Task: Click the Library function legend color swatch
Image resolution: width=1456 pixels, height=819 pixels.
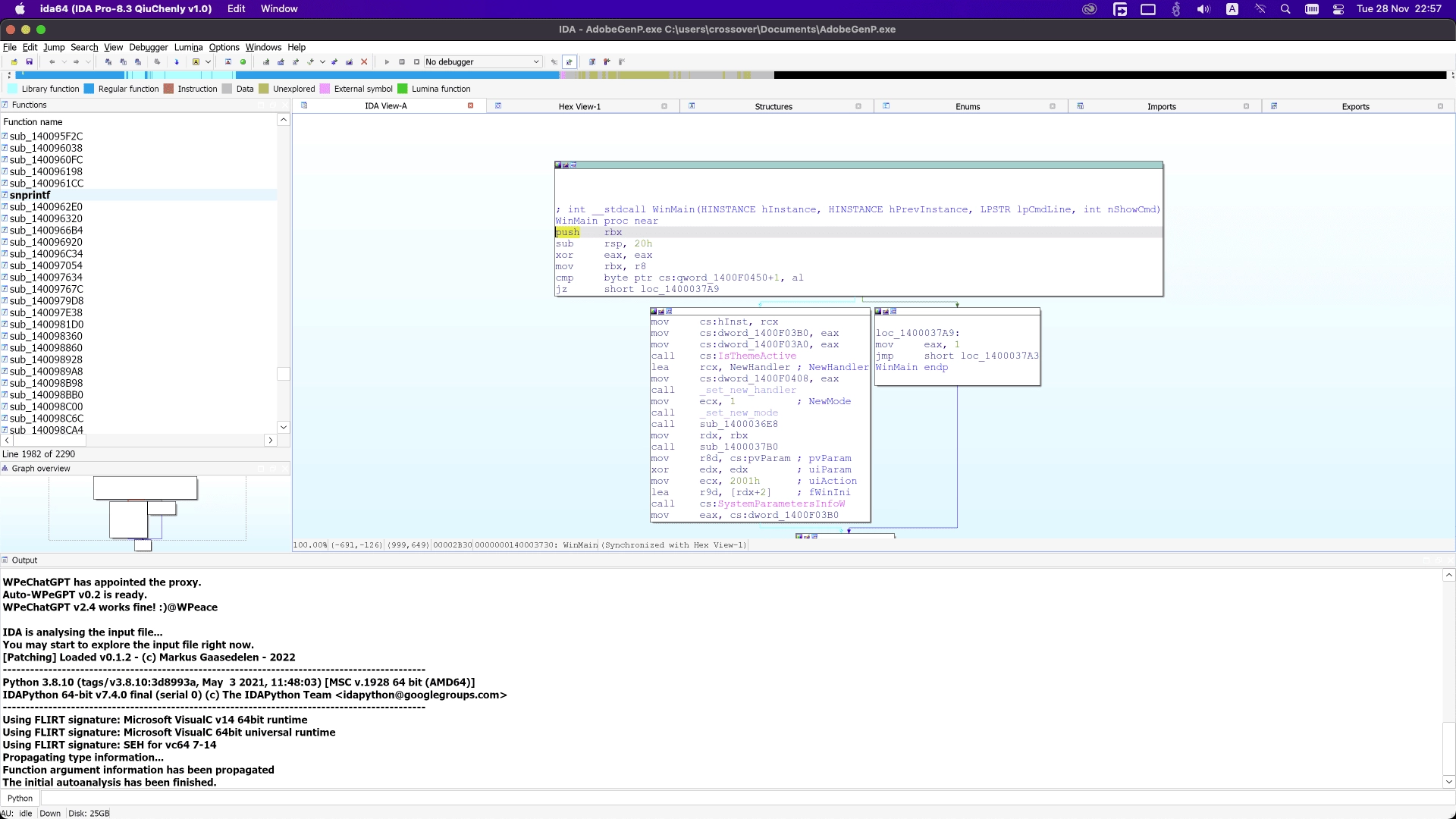Action: point(12,89)
